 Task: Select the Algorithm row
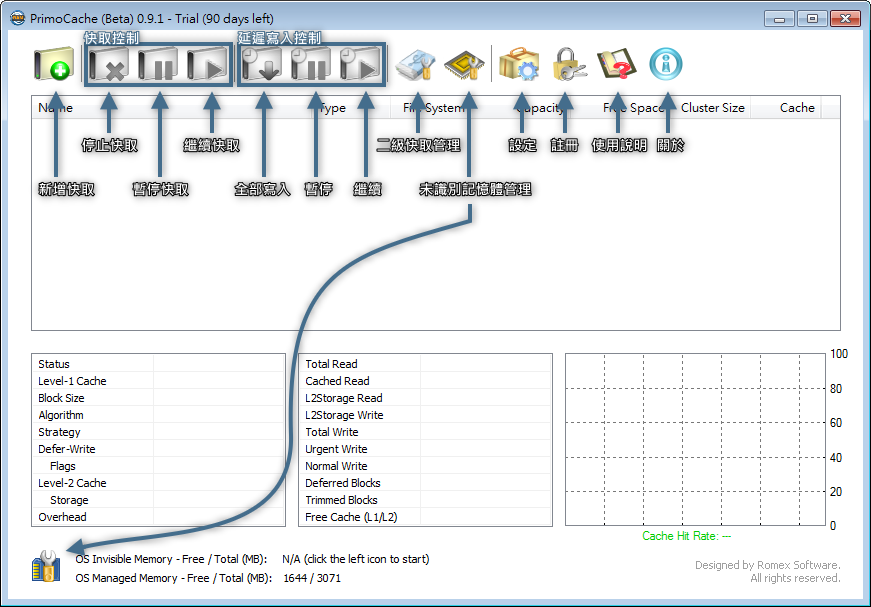[158, 415]
